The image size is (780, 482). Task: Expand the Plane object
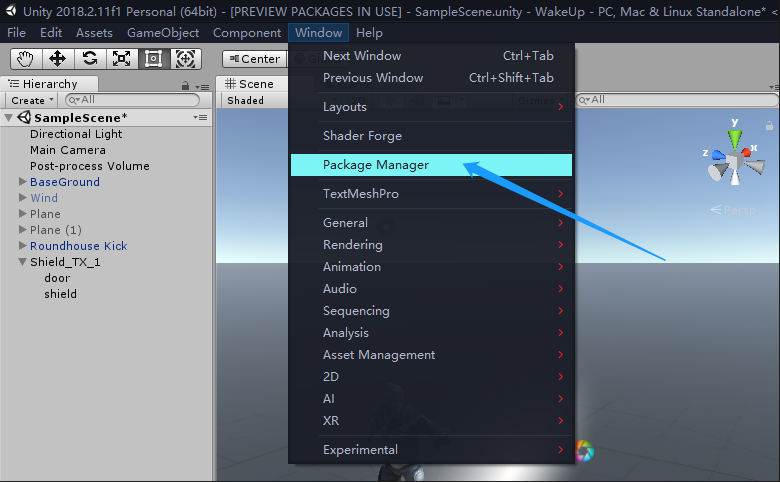click(x=22, y=213)
